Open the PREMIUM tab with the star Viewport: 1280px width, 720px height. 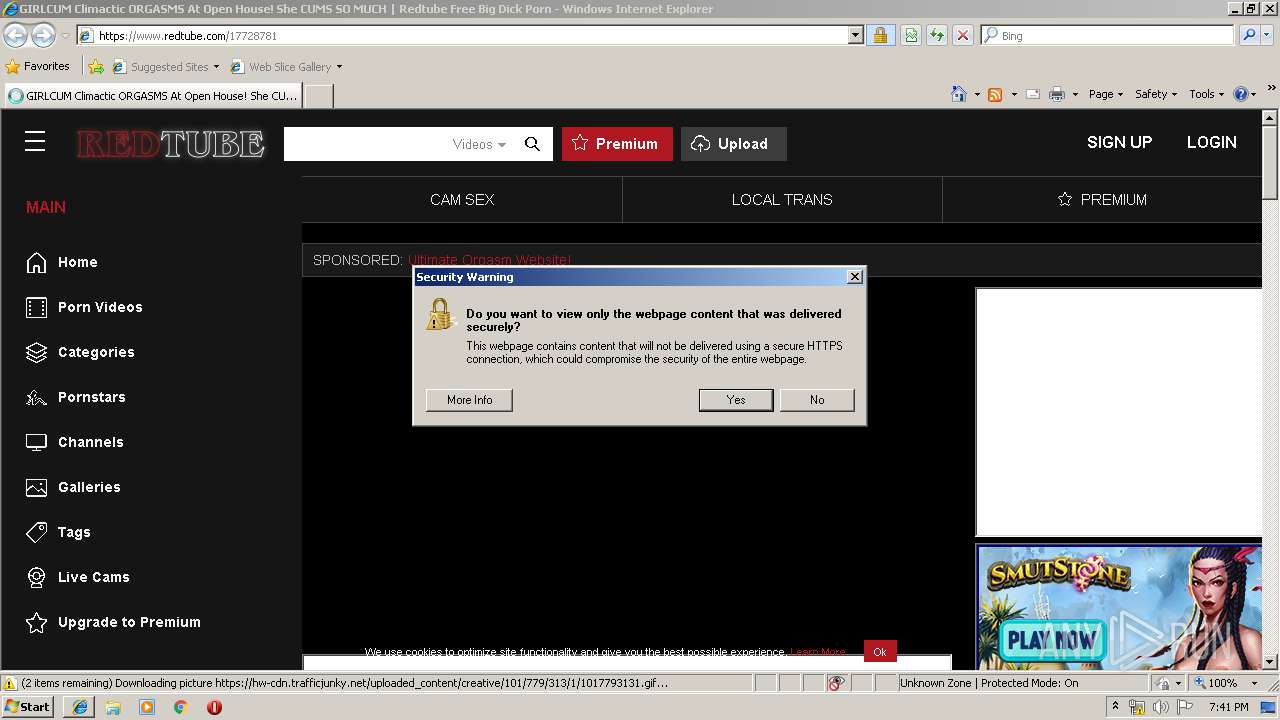pyautogui.click(x=1102, y=200)
